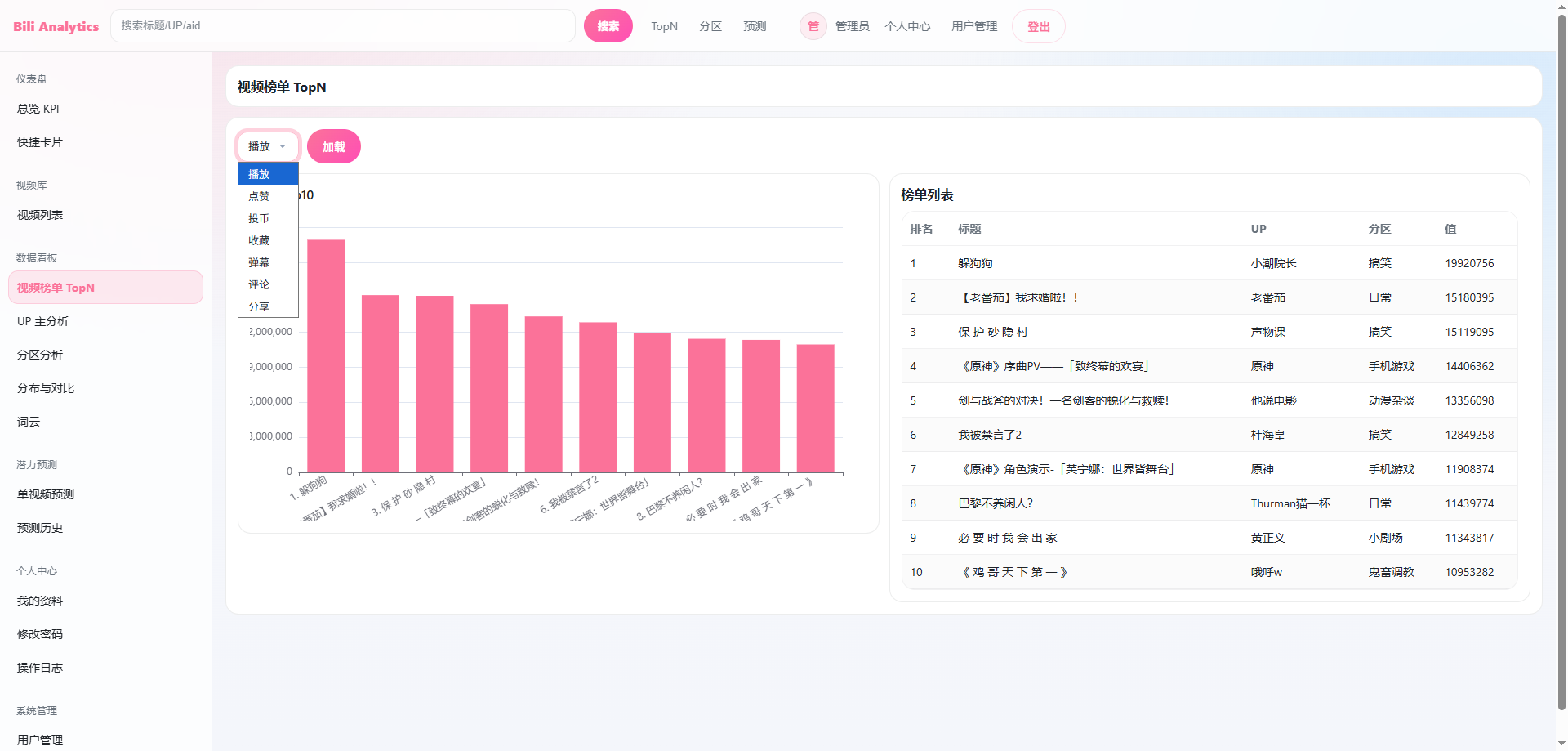
Task: Navigate to UP 主分析 sidebar item
Action: point(43,321)
